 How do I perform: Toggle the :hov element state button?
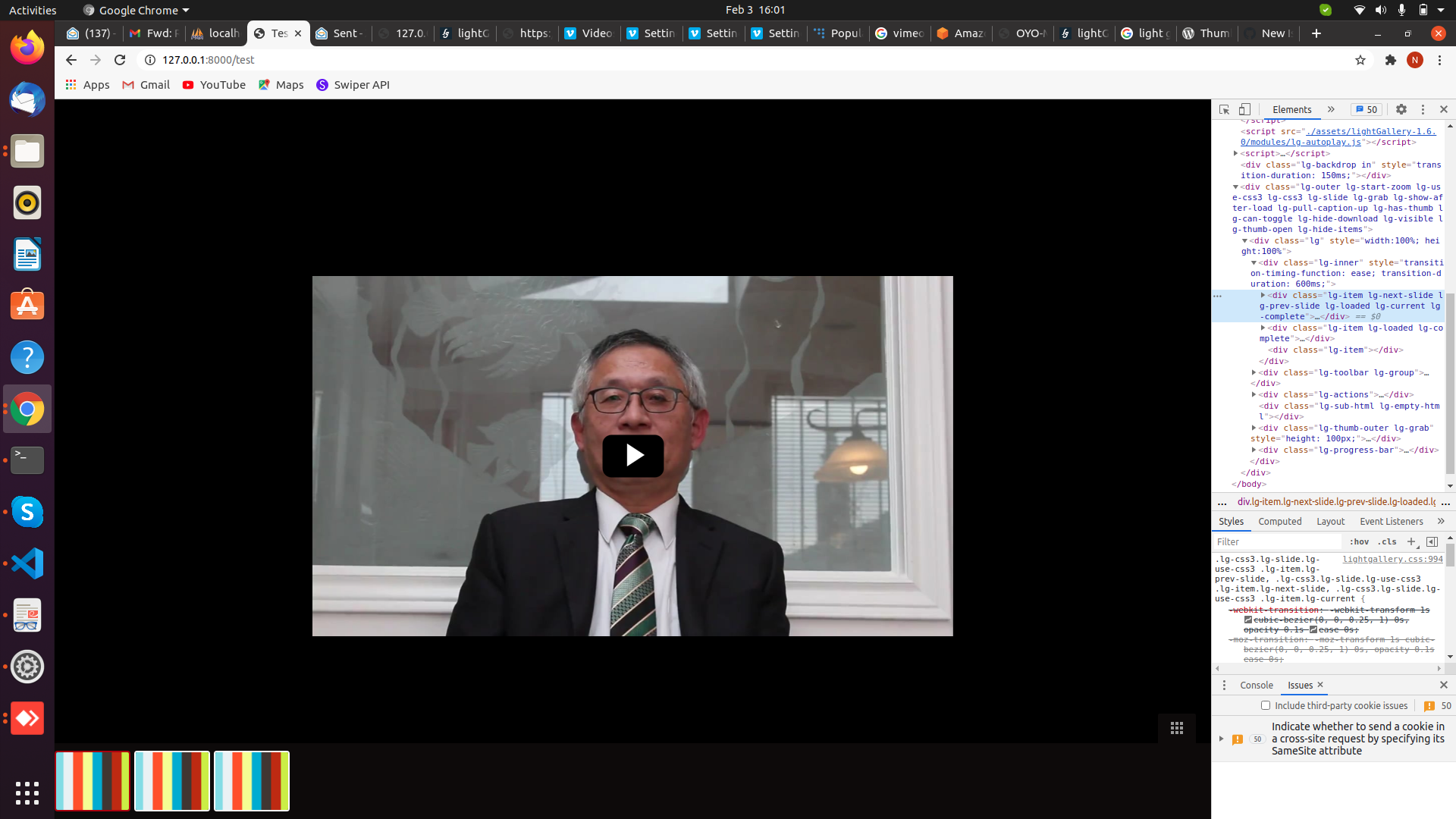coord(1359,541)
